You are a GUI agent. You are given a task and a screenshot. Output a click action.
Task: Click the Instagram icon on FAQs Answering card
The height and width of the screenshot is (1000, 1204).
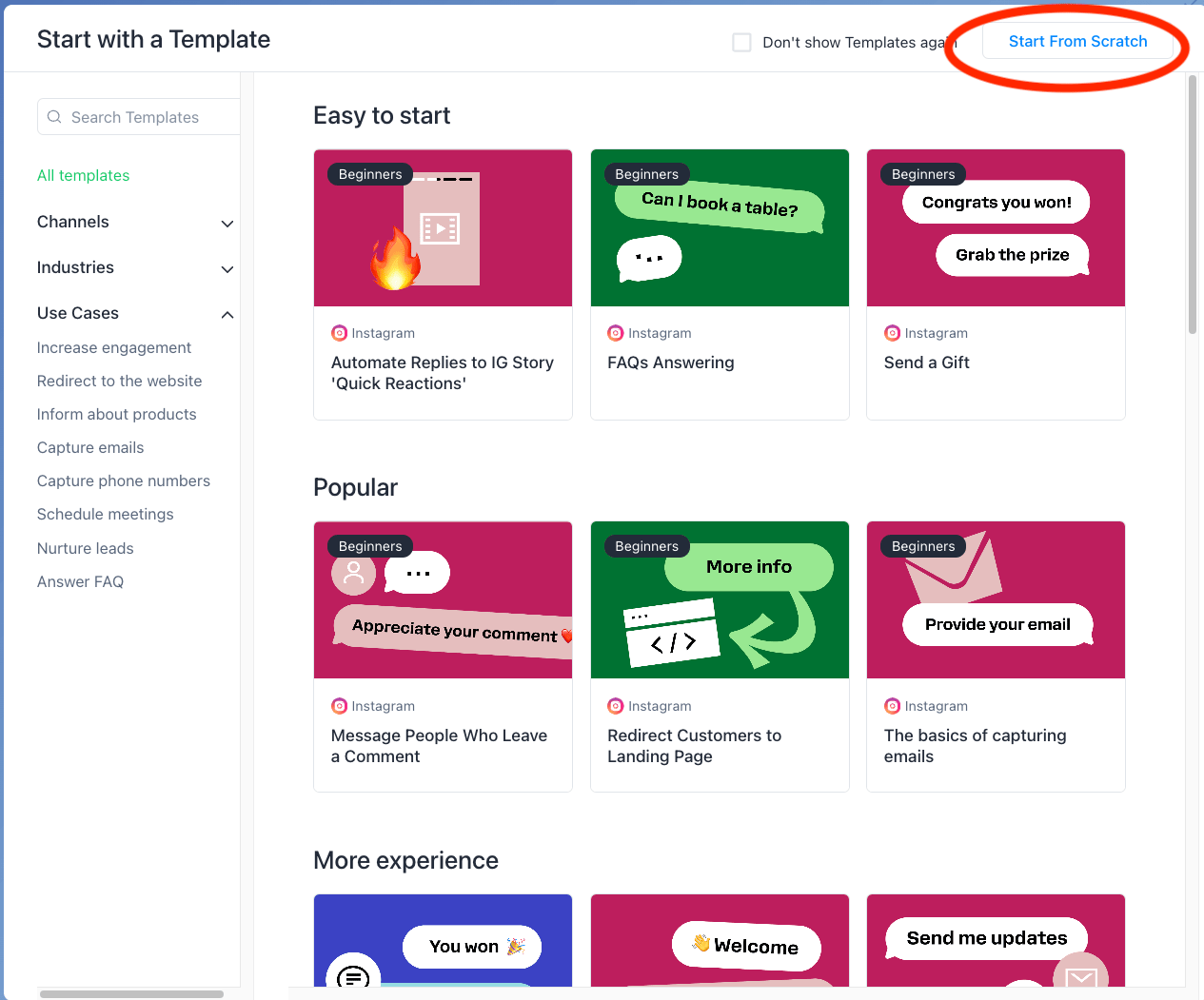[x=616, y=333]
